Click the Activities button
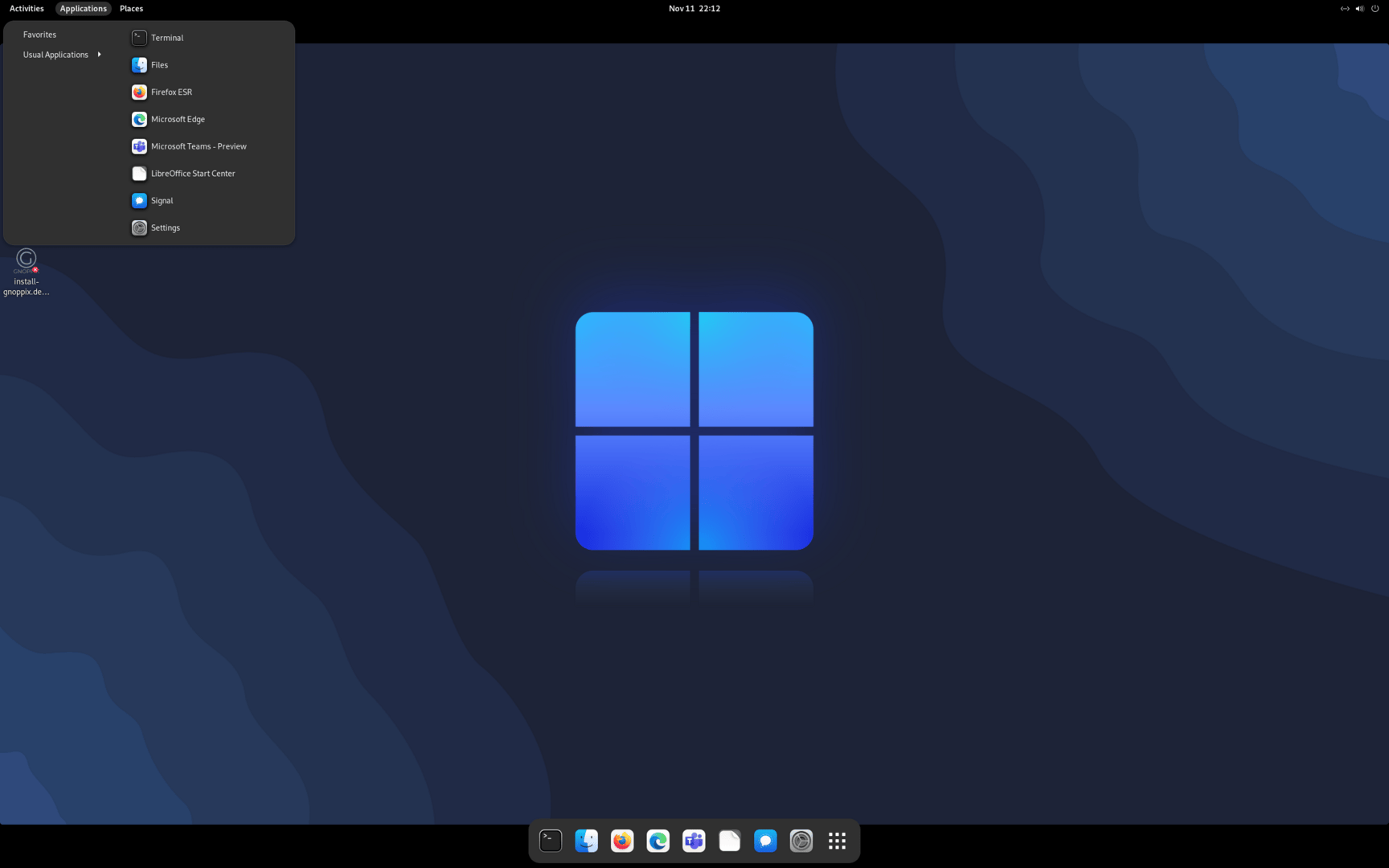This screenshot has height=868, width=1389. coord(27,9)
